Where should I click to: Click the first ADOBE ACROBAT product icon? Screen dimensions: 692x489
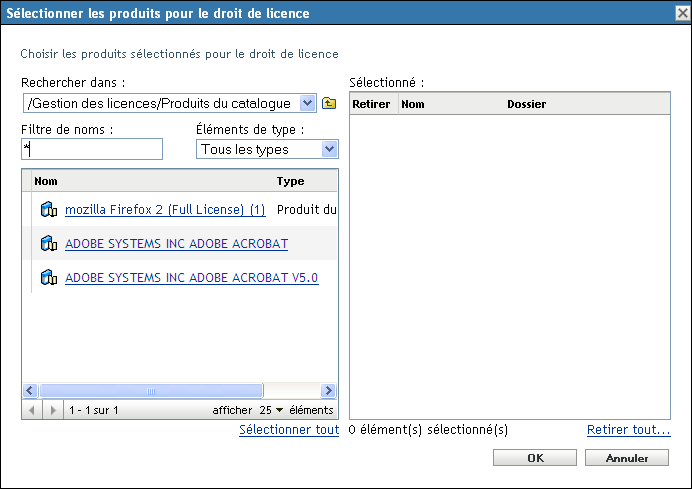pos(49,244)
